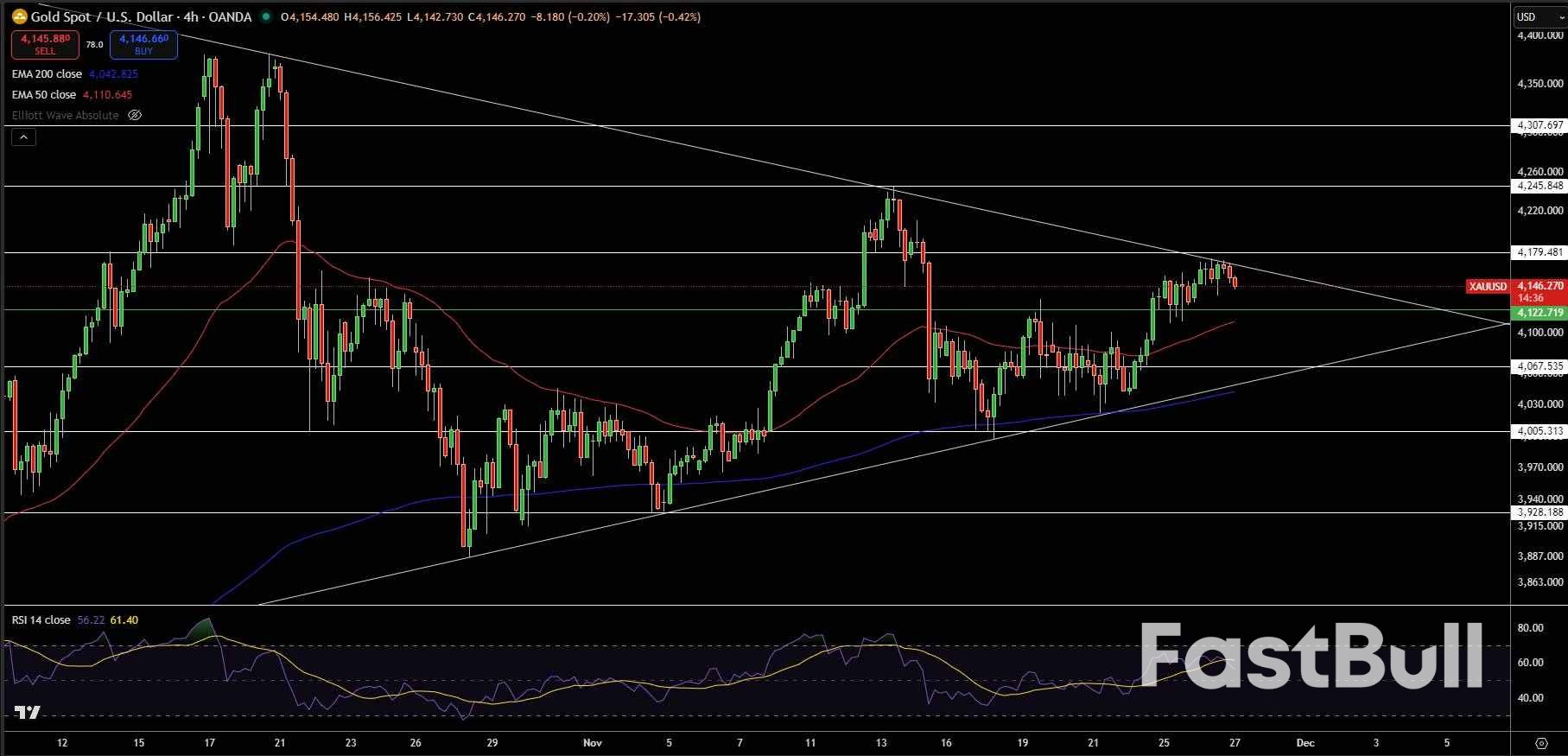Show the hidden Elliott Wave Absolute indicator
Viewport: 1568px width, 756px height.
(x=135, y=115)
